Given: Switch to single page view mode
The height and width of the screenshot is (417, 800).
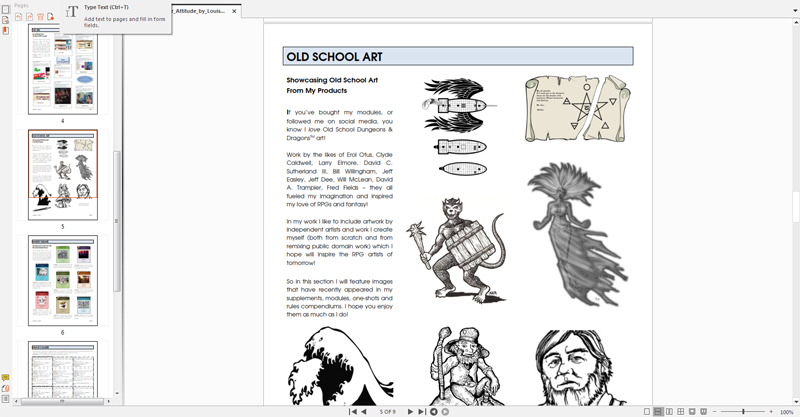Looking at the screenshot, I should tap(647, 411).
